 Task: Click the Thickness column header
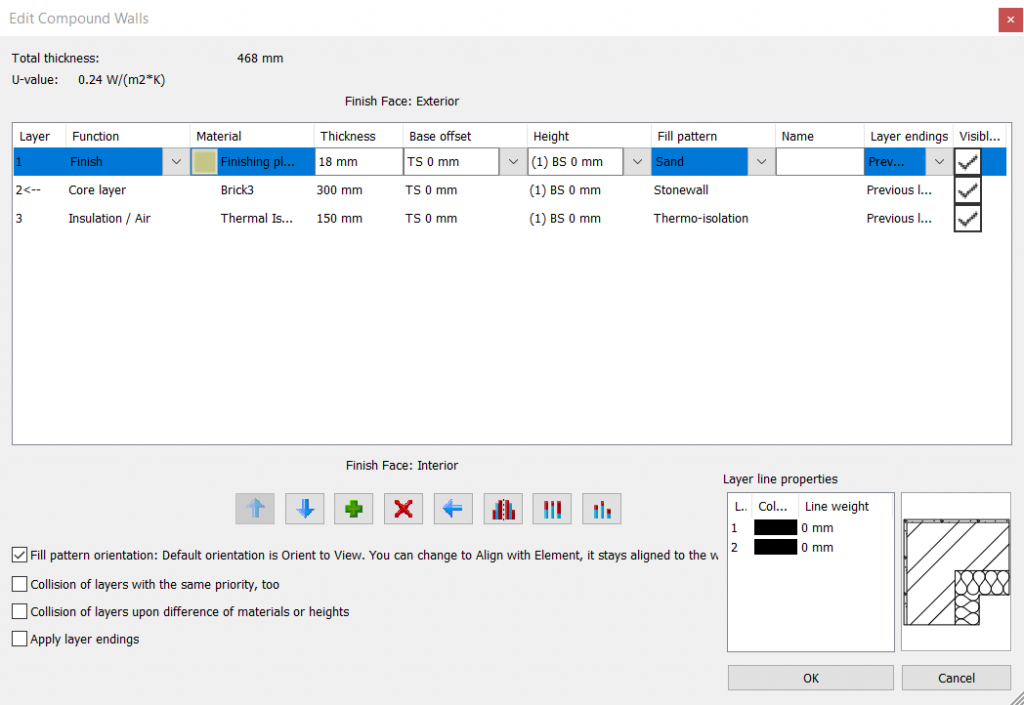pos(348,136)
